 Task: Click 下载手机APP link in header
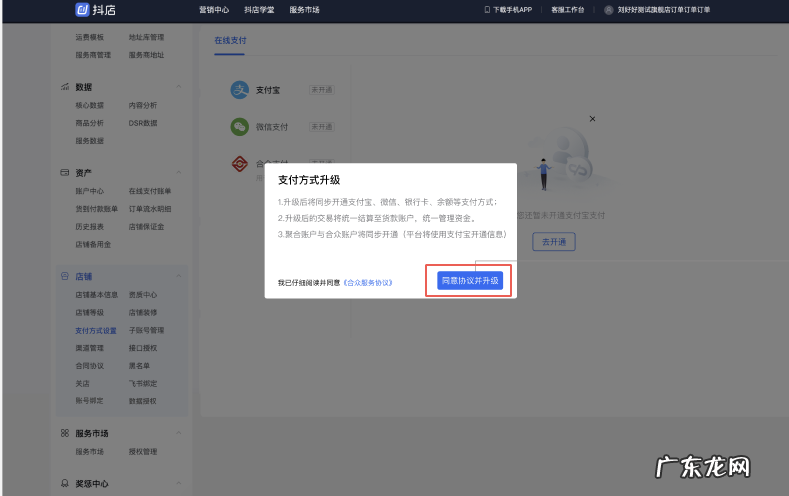[x=512, y=10]
